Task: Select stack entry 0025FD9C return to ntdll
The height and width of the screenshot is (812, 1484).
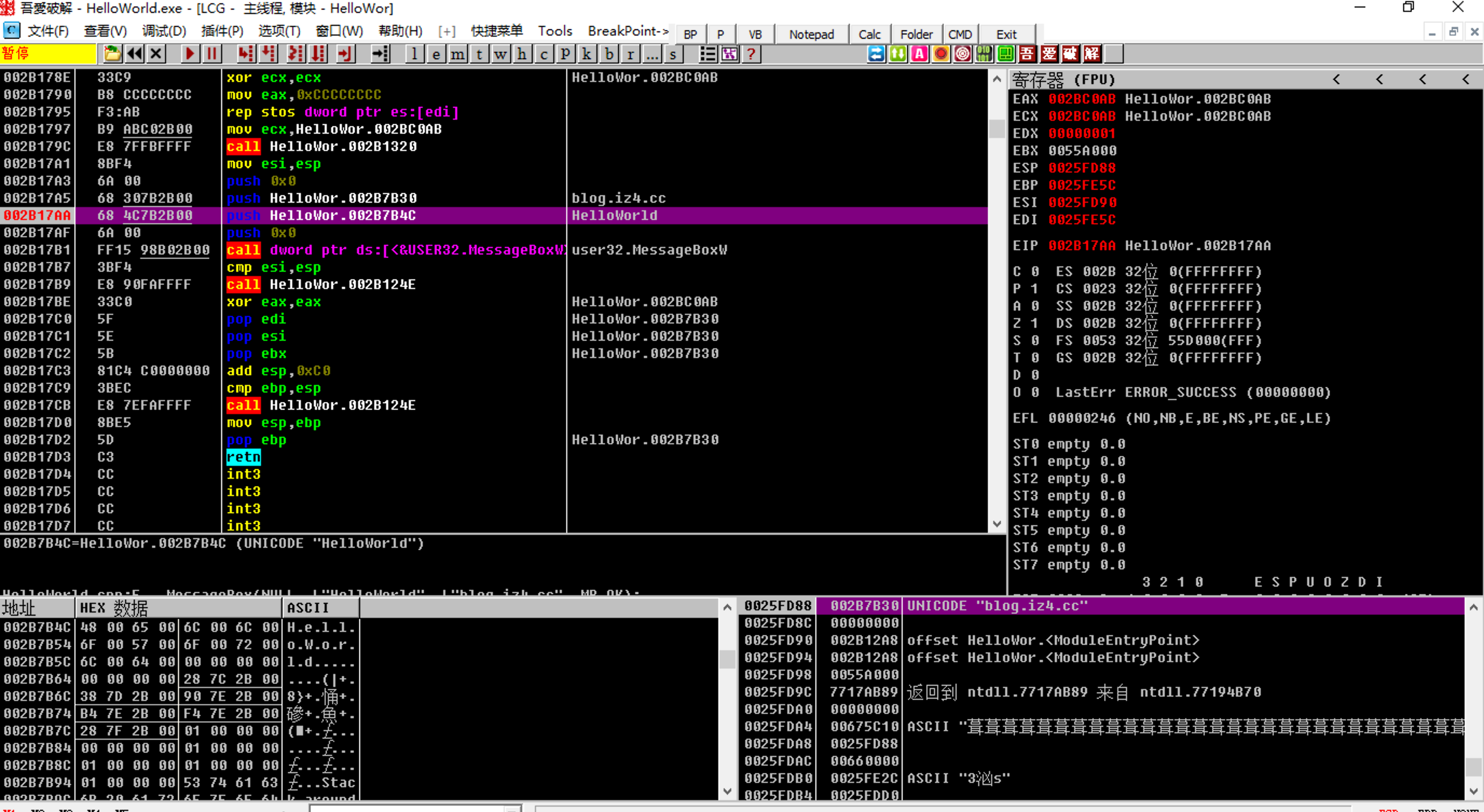Action: pyautogui.click(x=1102, y=692)
